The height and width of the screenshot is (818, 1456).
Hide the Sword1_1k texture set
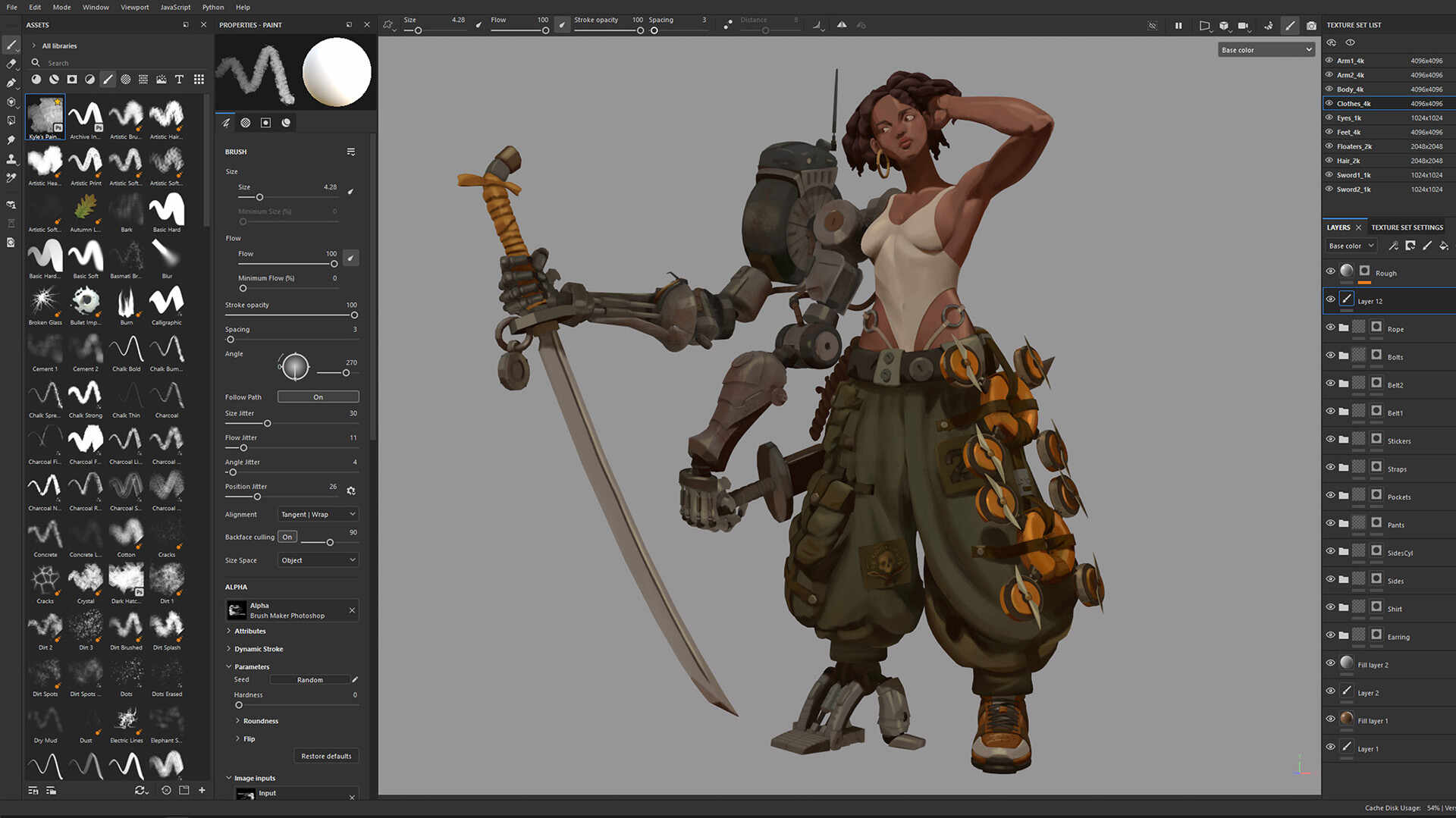coord(1329,174)
